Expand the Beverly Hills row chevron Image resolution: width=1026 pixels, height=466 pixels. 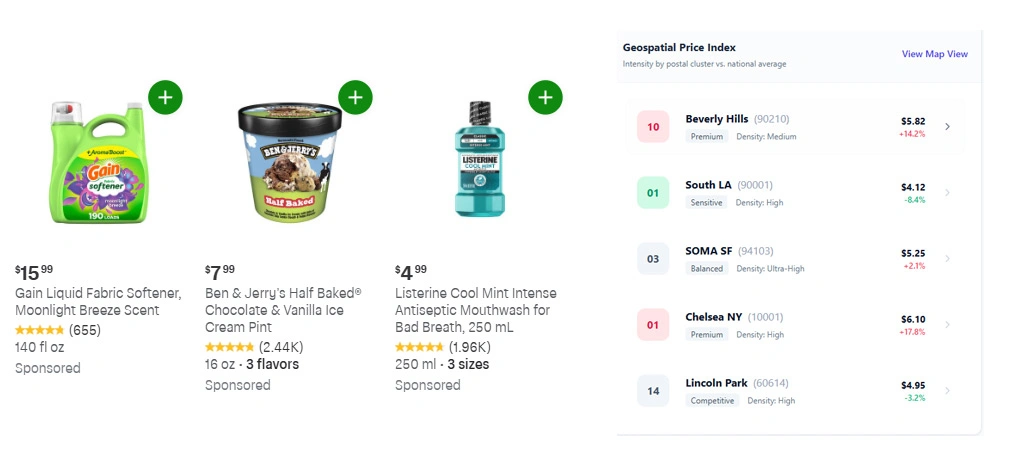point(947,127)
